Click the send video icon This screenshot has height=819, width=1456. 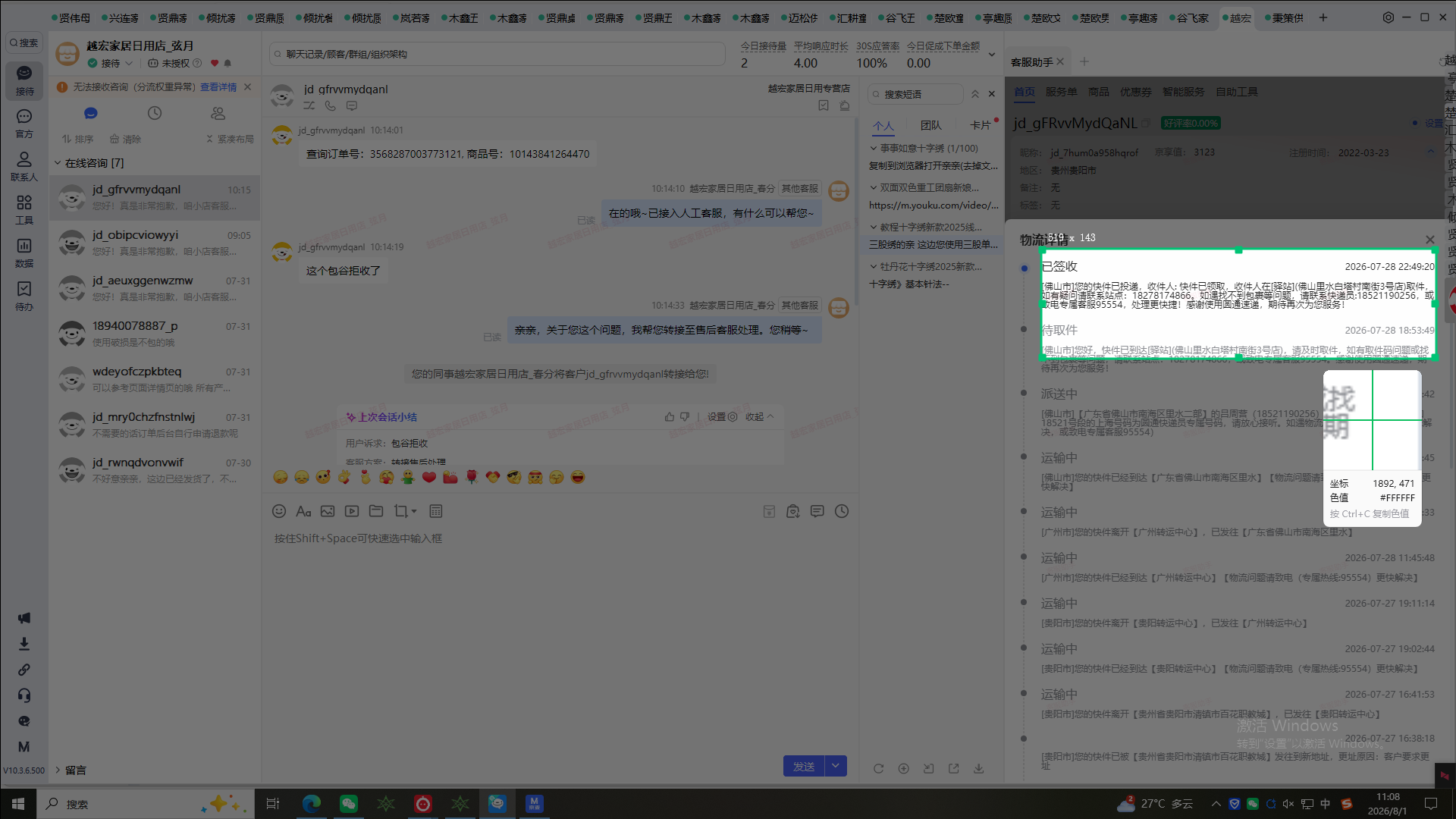pyautogui.click(x=352, y=511)
